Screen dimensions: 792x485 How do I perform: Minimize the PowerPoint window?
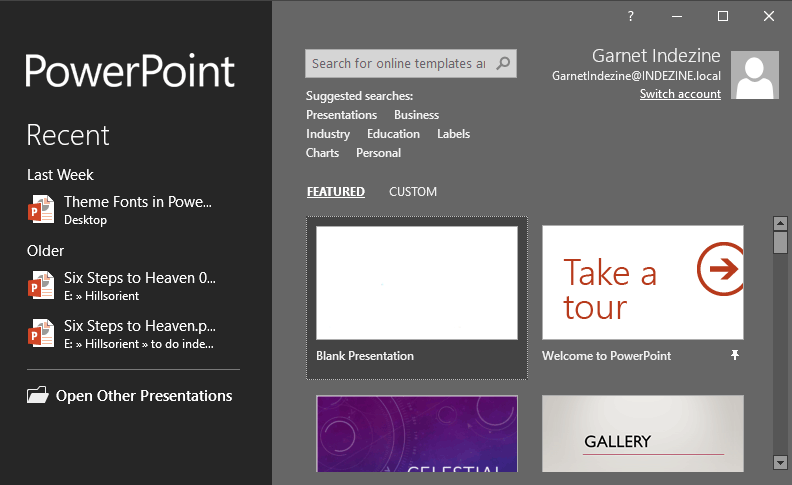pos(677,16)
